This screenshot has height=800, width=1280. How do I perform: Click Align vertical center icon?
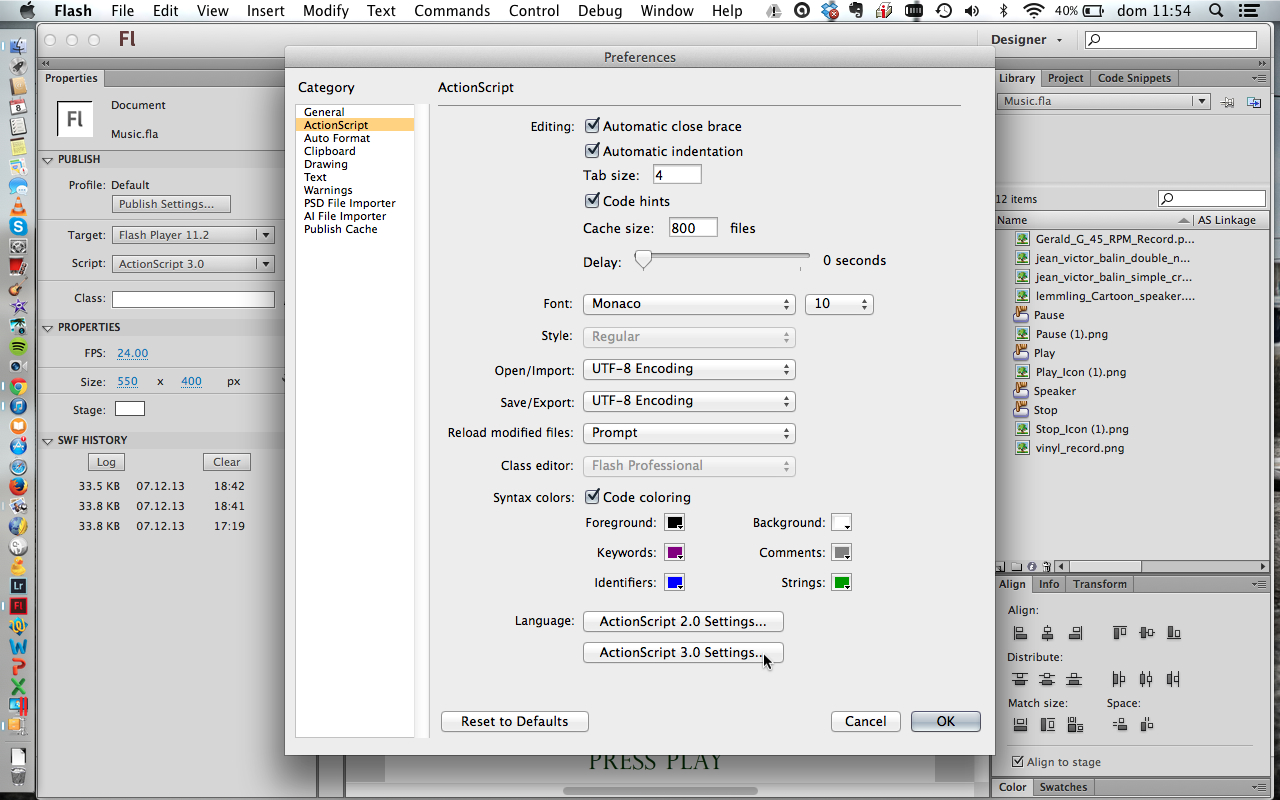click(x=1146, y=633)
